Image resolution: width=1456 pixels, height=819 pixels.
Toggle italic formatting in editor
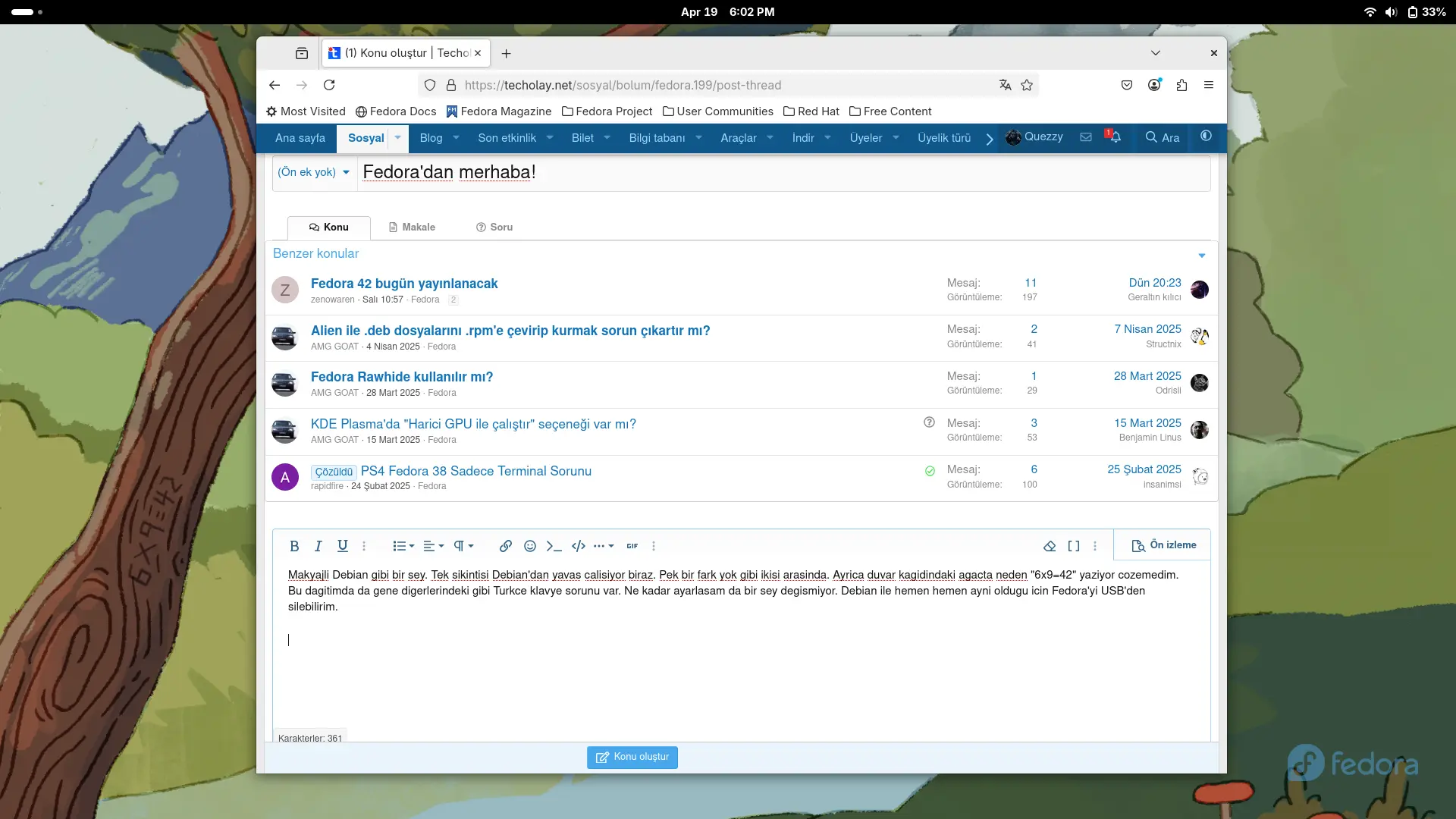point(318,546)
